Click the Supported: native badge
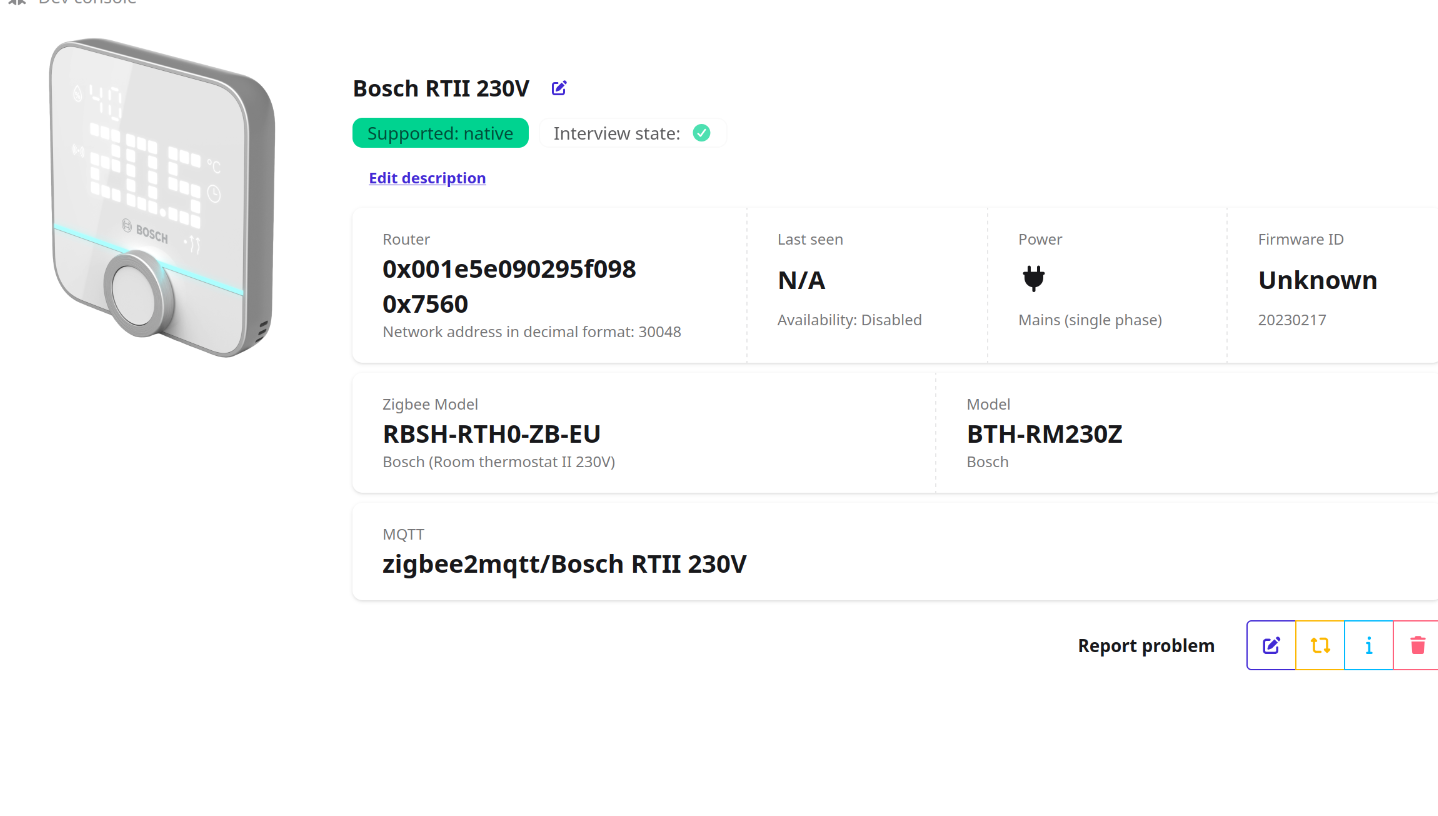Screen dimensions: 1438x816 click(440, 133)
